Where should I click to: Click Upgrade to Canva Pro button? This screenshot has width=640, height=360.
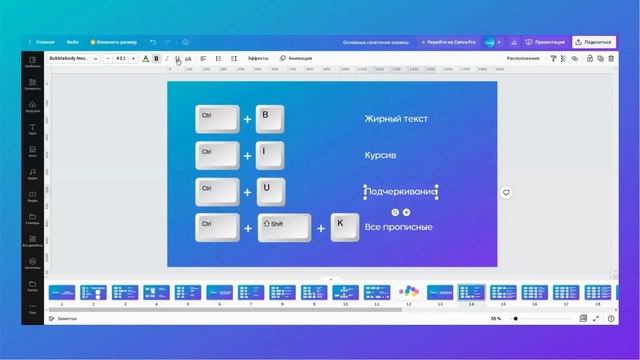448,42
